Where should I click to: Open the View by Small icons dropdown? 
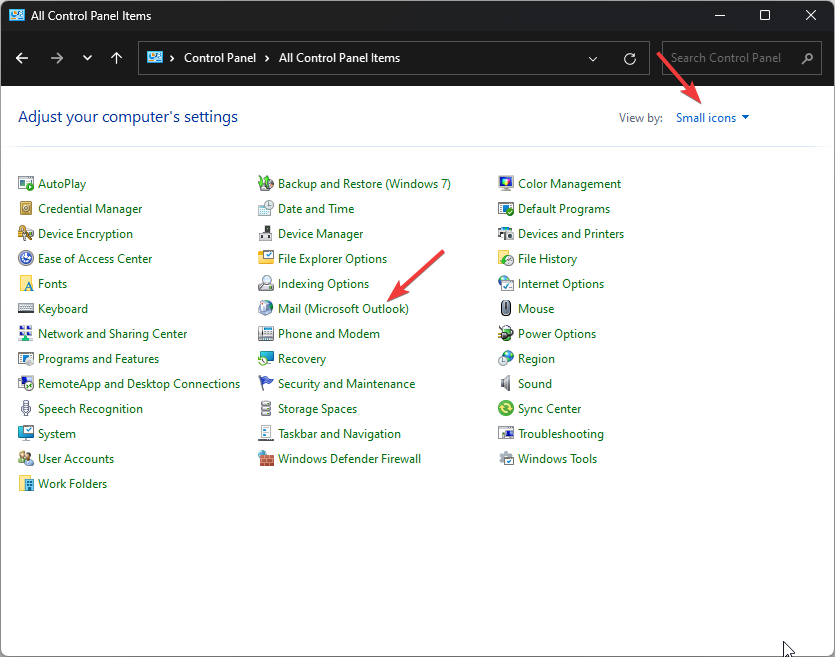pyautogui.click(x=712, y=118)
